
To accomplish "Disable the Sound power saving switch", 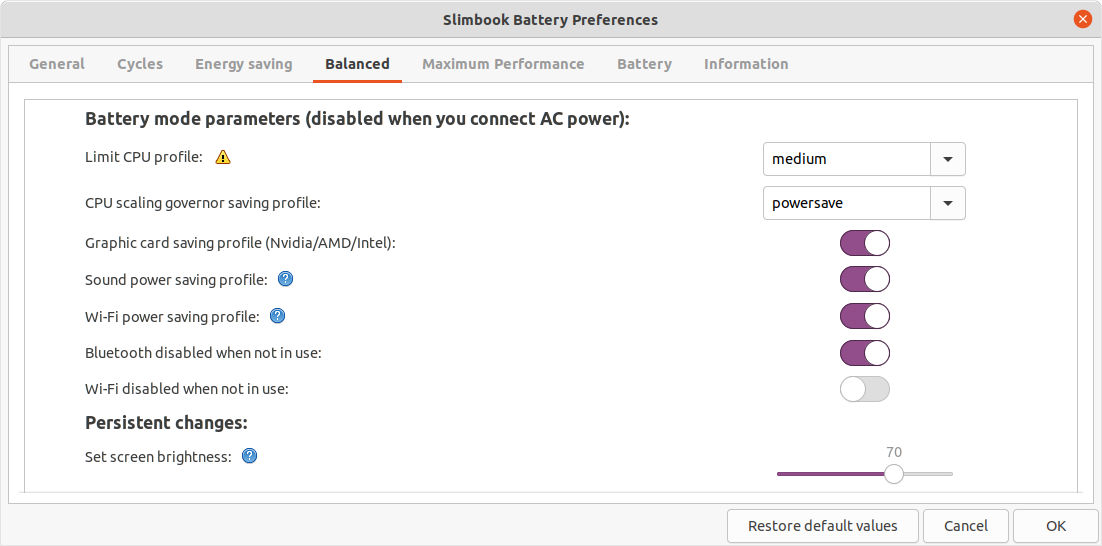I will tap(864, 279).
